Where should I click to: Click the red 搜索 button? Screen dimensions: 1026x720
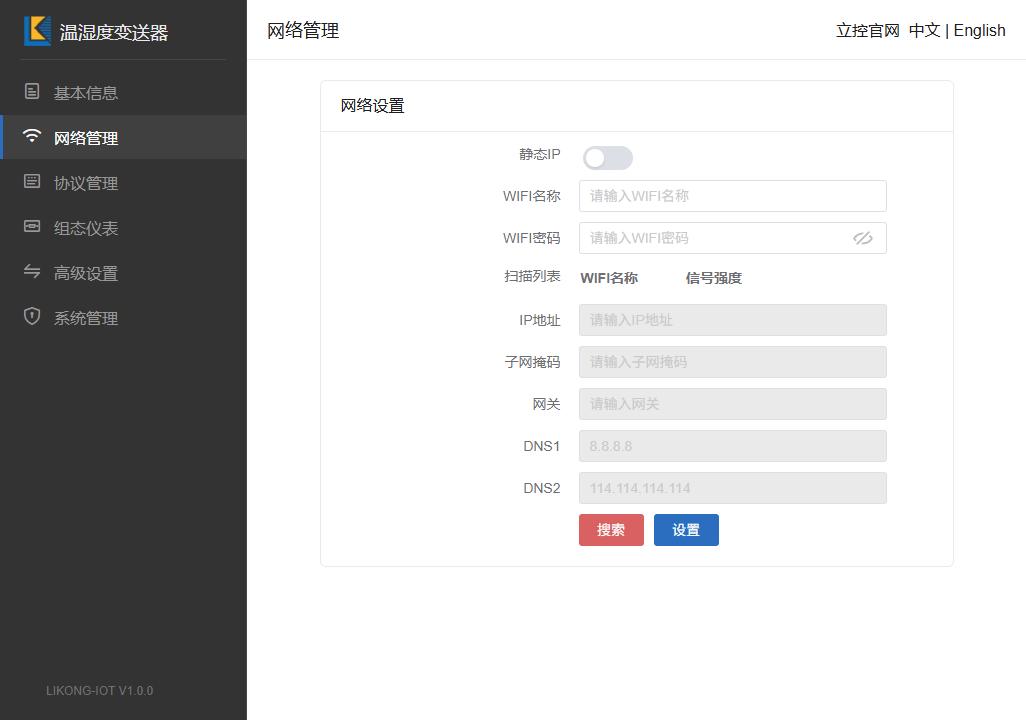tap(611, 530)
